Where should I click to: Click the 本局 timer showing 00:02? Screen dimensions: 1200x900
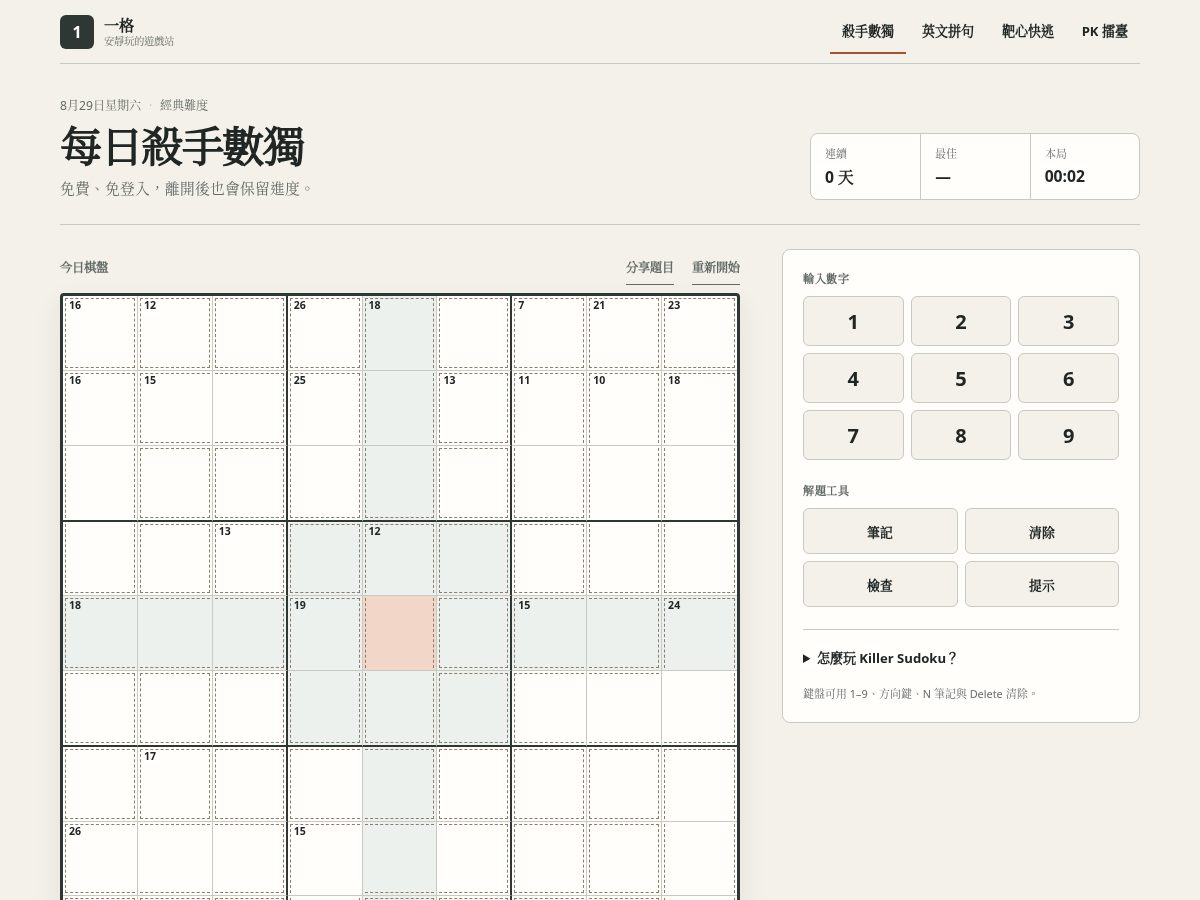click(x=1085, y=167)
